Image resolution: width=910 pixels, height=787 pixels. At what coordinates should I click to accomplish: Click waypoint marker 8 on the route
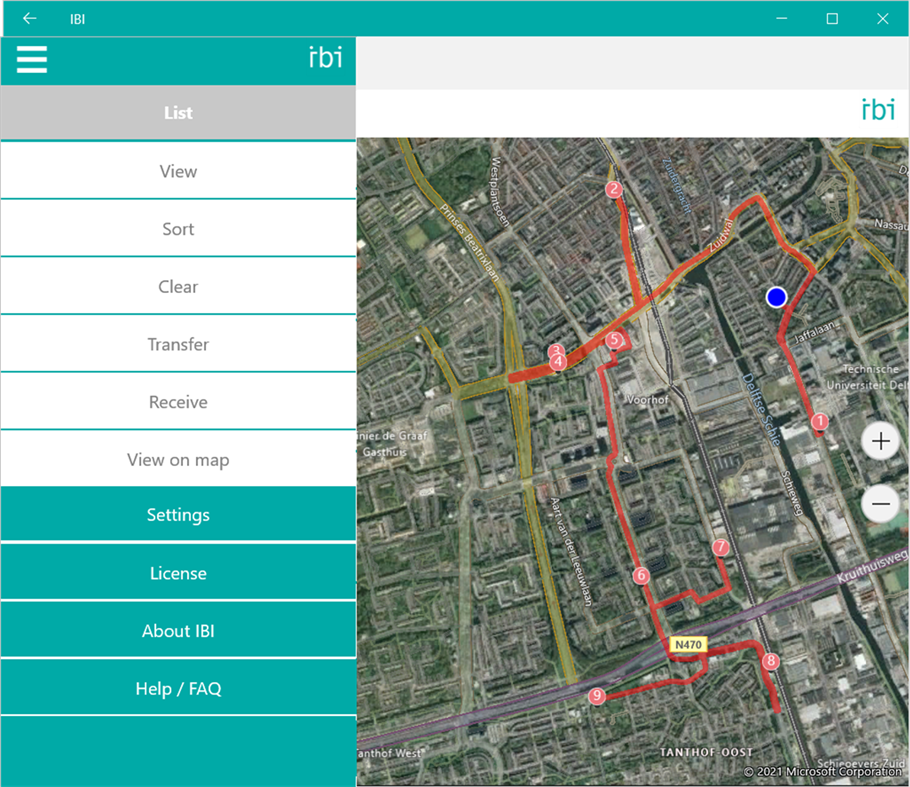coord(771,661)
